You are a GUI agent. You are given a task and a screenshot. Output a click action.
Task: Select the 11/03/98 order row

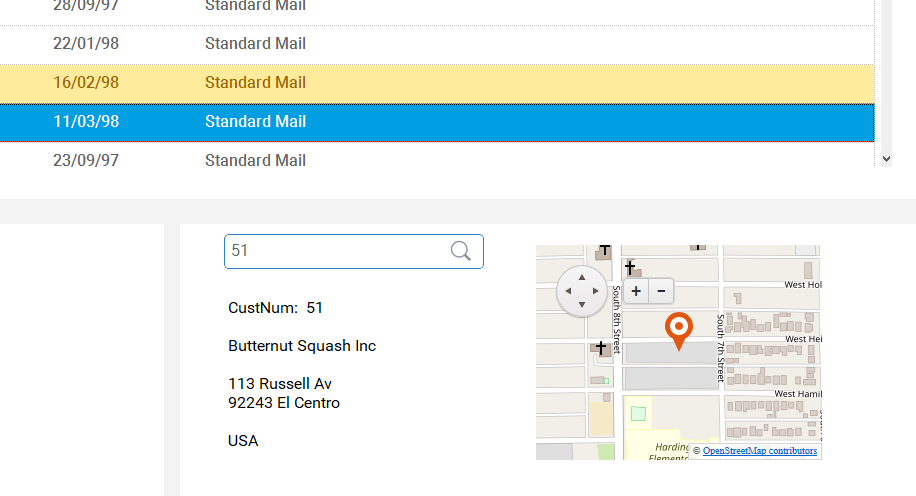point(437,122)
